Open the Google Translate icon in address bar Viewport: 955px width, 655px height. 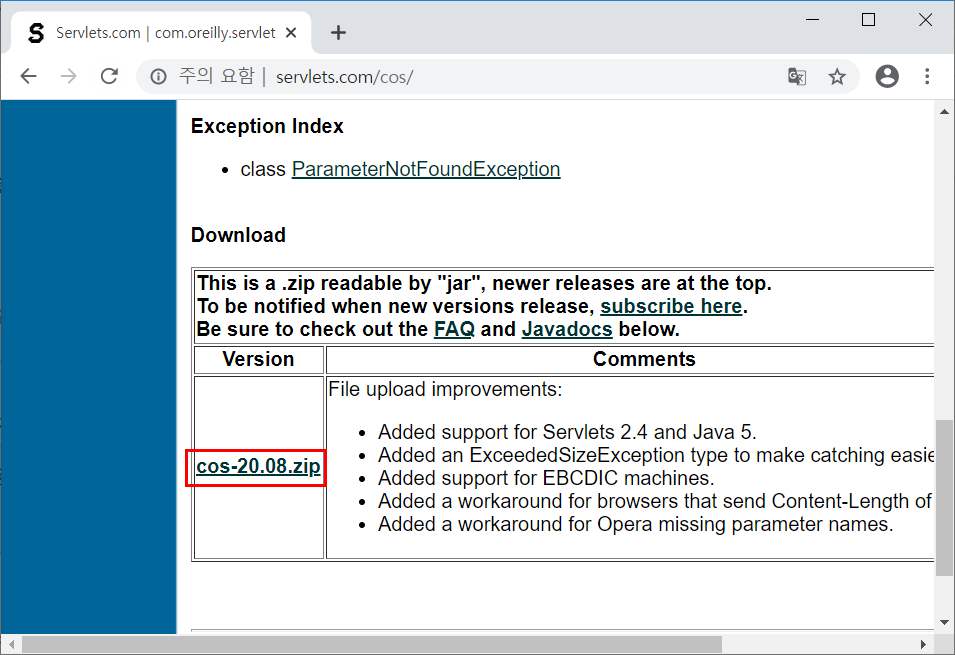point(797,77)
